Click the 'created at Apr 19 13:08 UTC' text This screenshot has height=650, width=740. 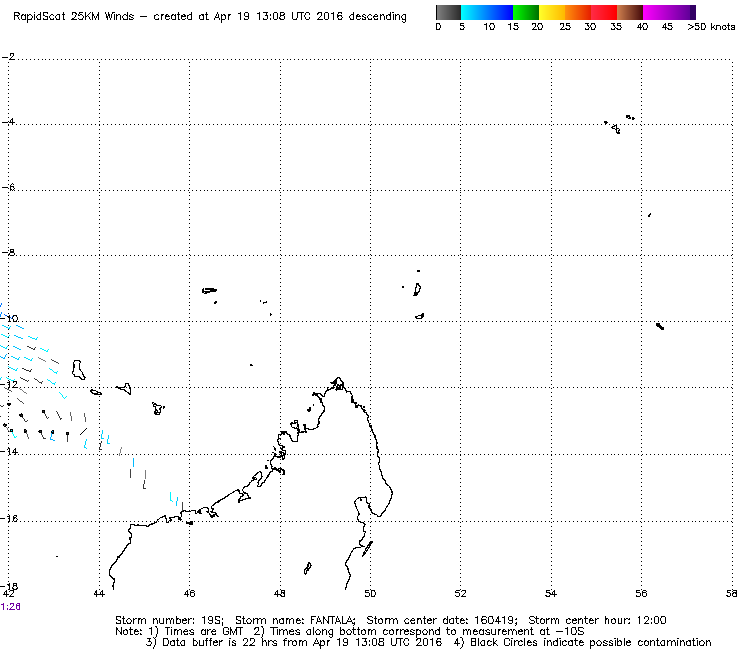(x=230, y=17)
